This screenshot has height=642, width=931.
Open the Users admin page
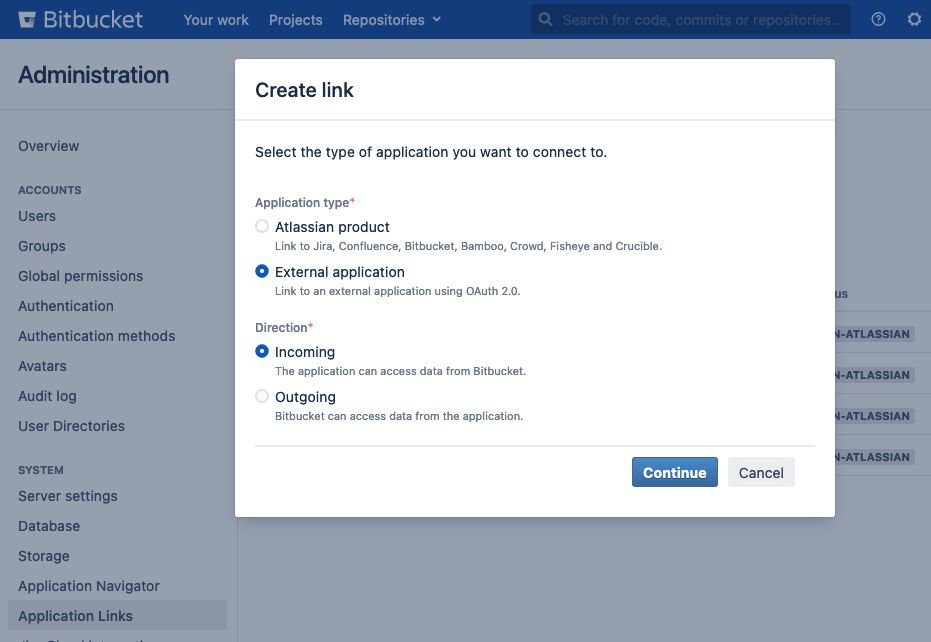click(x=36, y=215)
